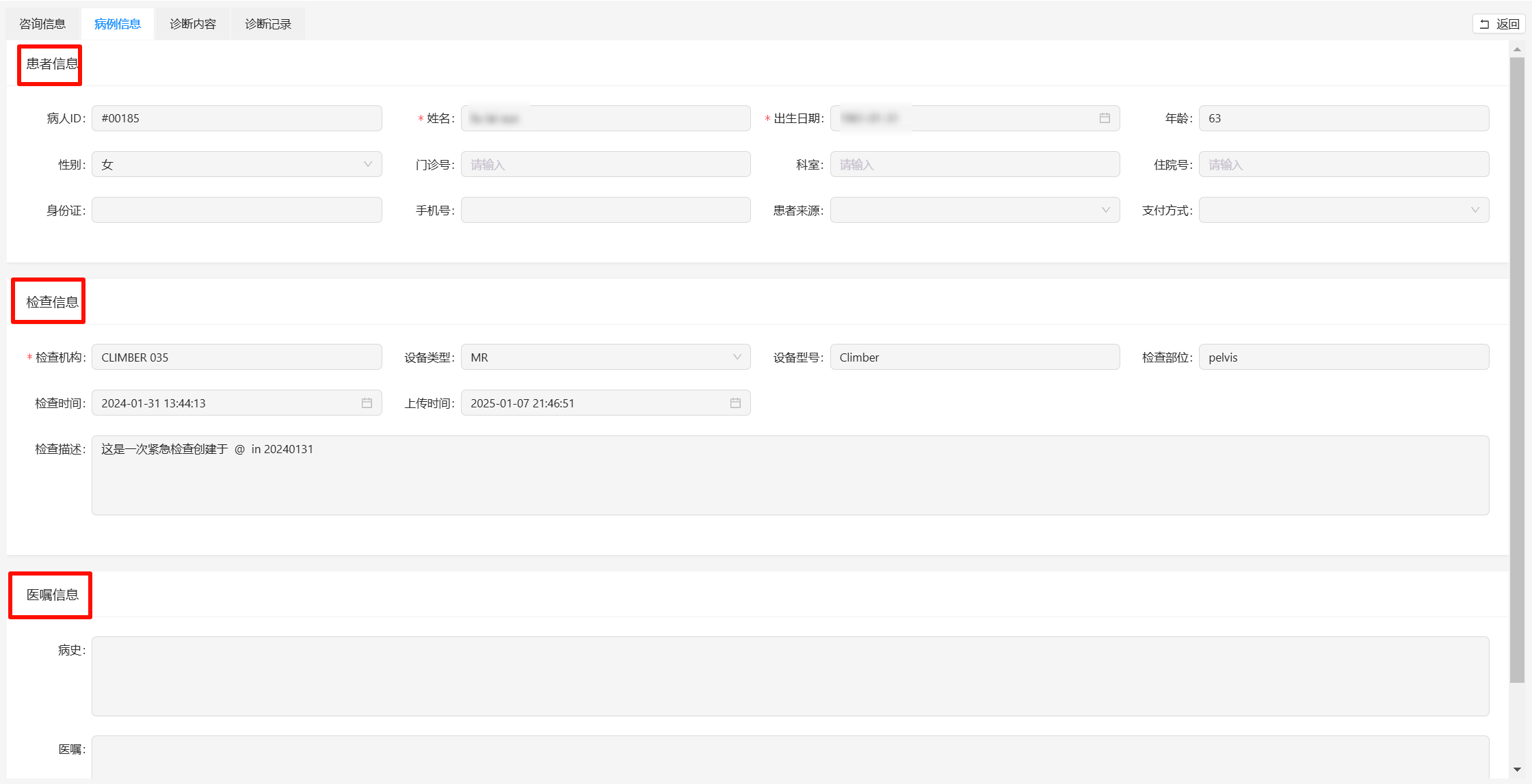Screen dimensions: 1532x784
Task: Switch to the 咨询信息 tab
Action: pos(42,24)
